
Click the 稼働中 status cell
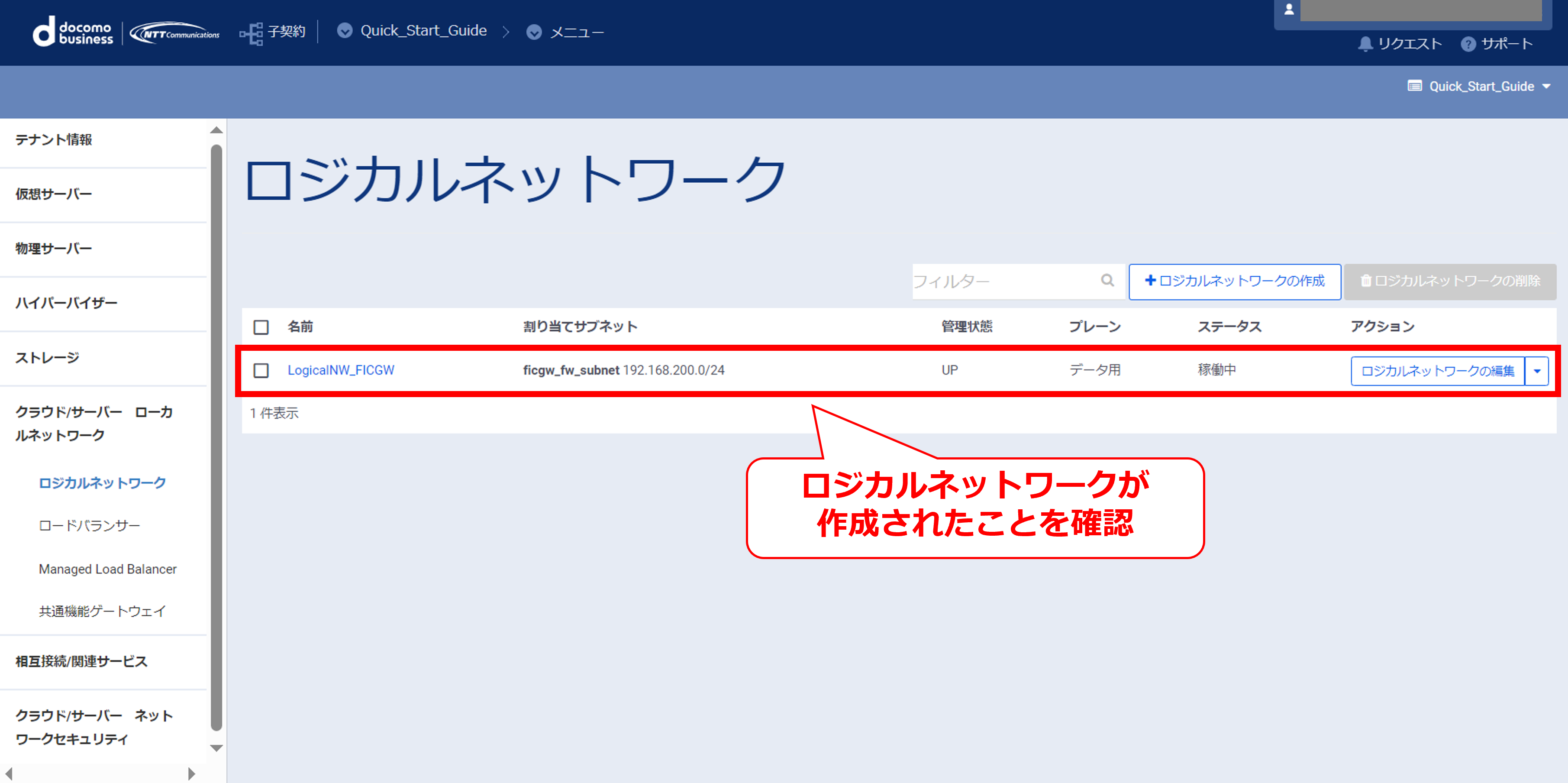(1217, 370)
